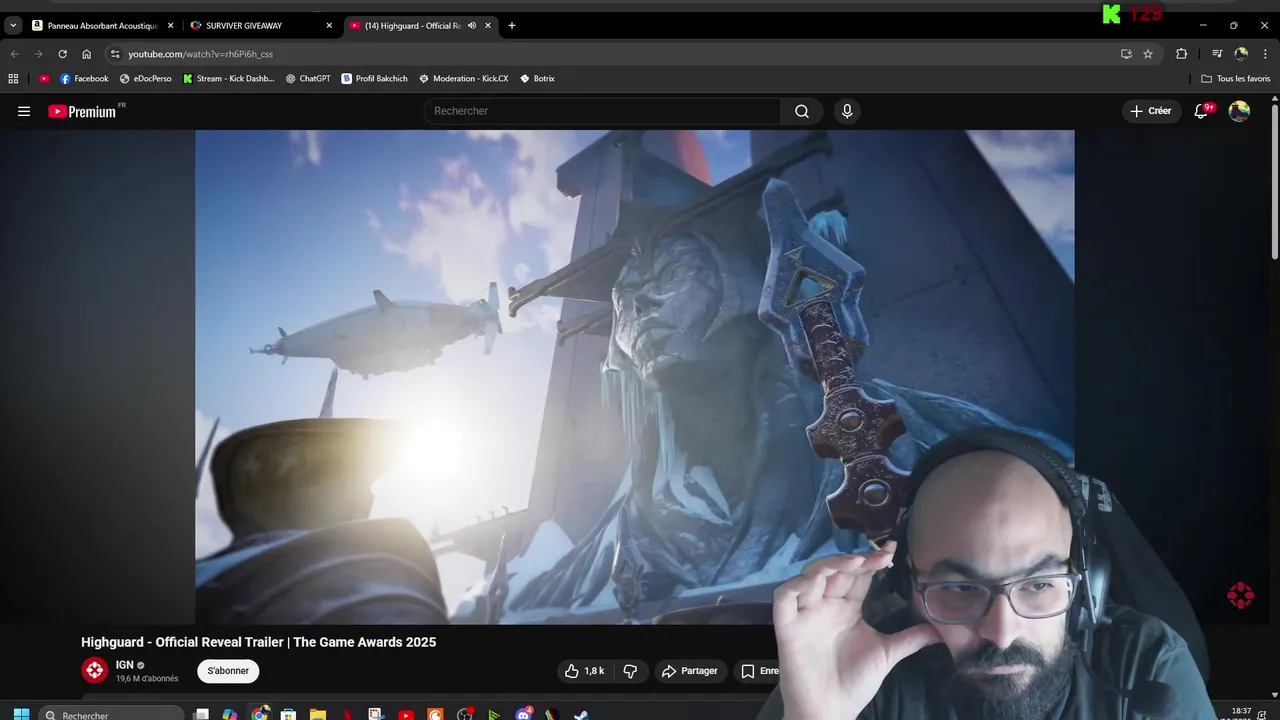
Task: Open File Explorer from the taskbar
Action: coord(318,714)
